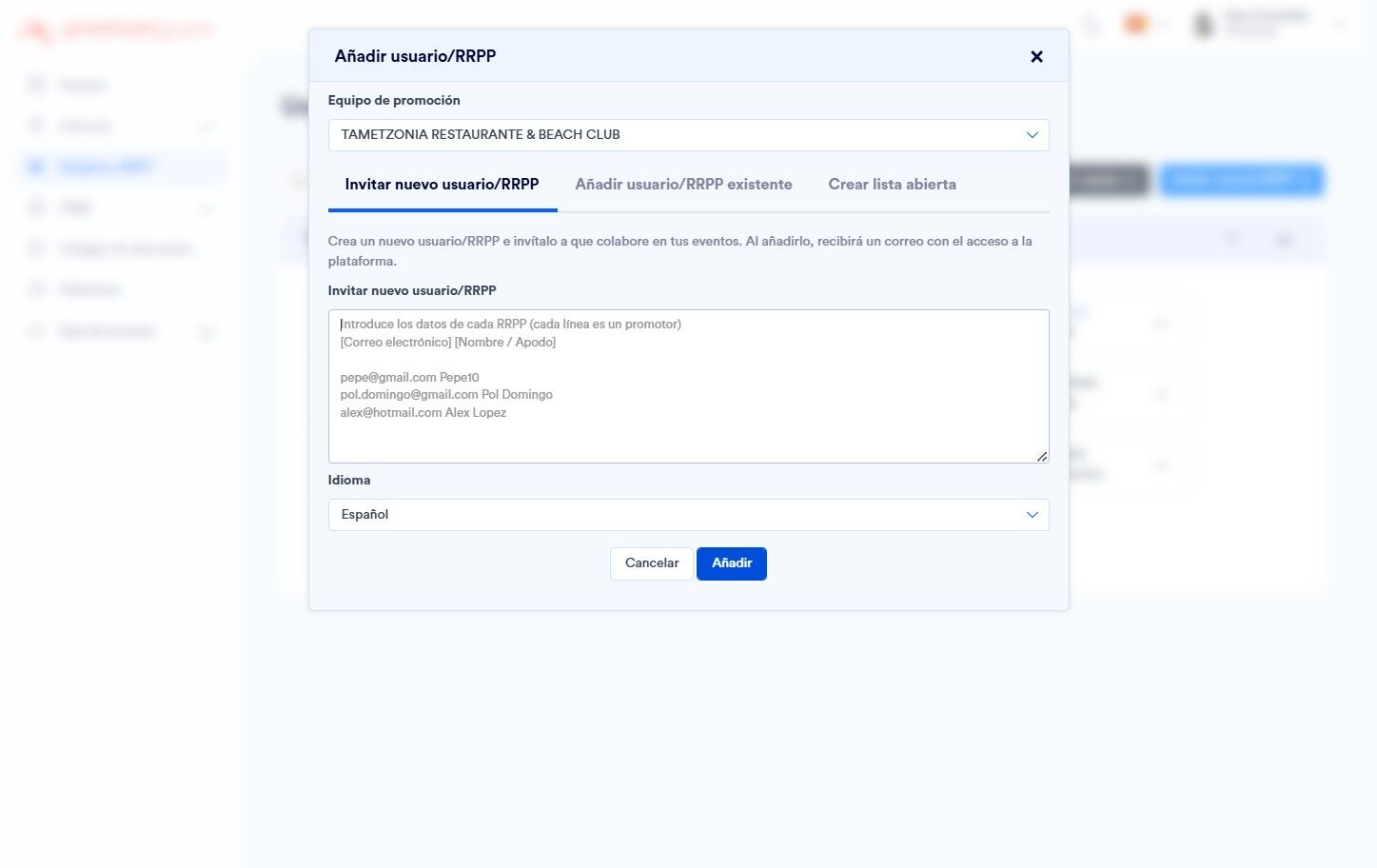Close the Añadir usuario/RRPP dialog
The width and height of the screenshot is (1377, 868).
tap(1036, 56)
